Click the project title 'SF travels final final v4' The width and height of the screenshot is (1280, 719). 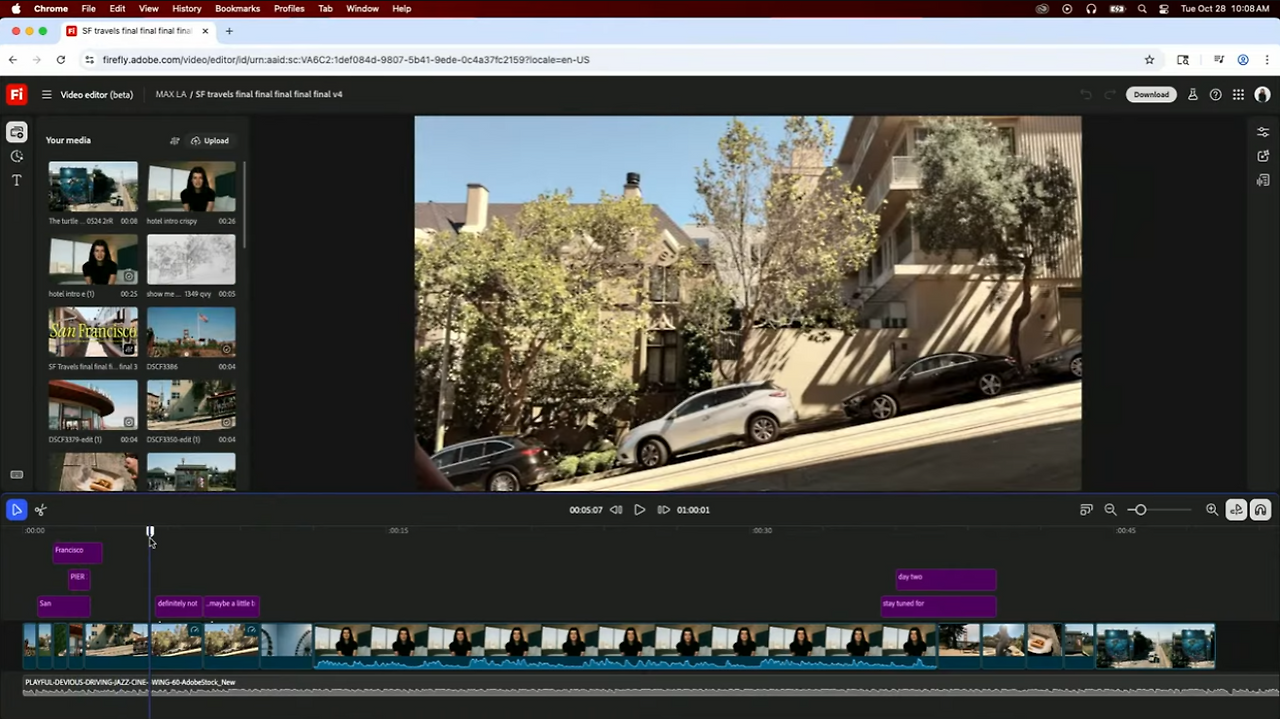click(x=269, y=95)
